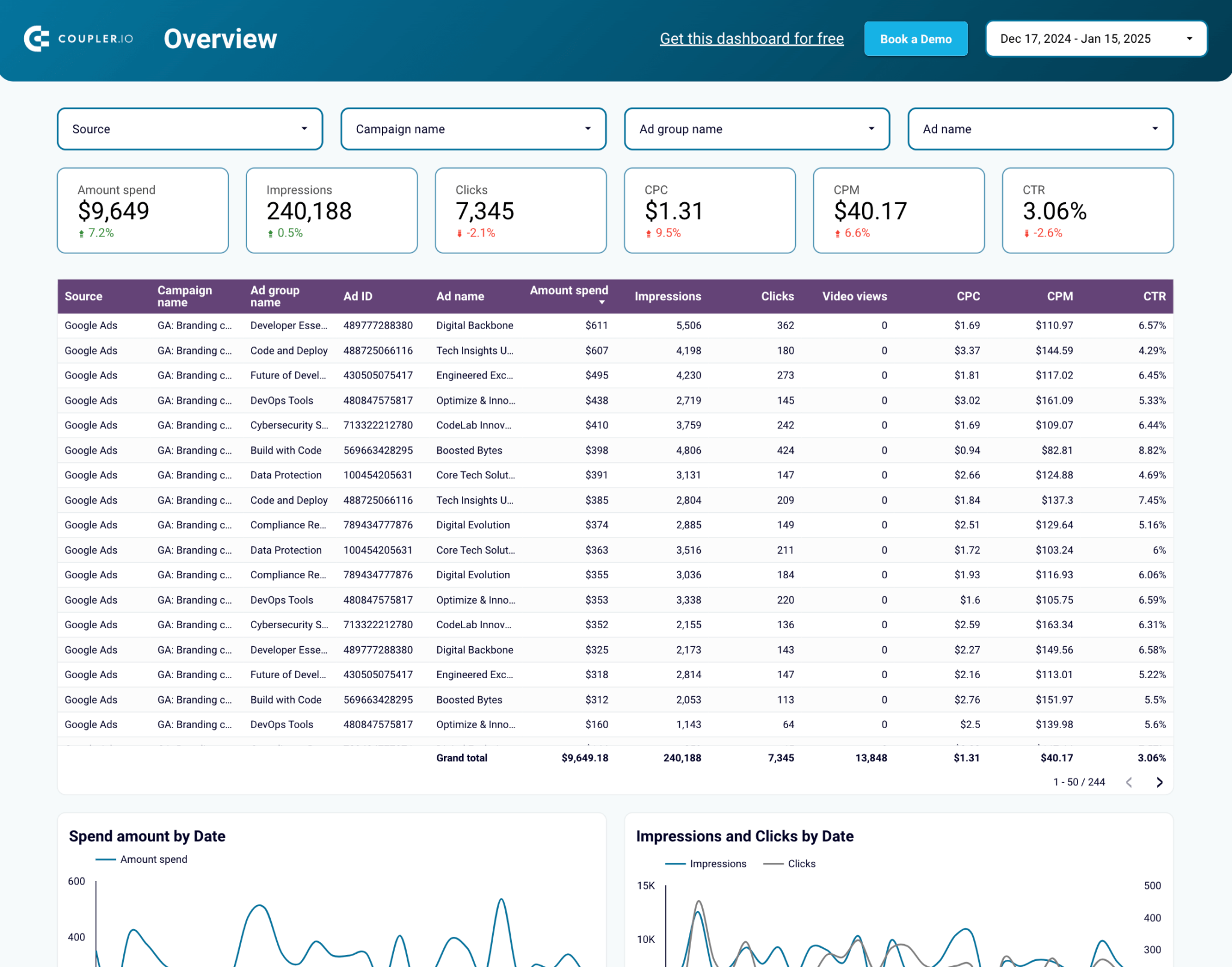The height and width of the screenshot is (967, 1232).
Task: Toggle the Clicks legend in the chart
Action: [801, 863]
